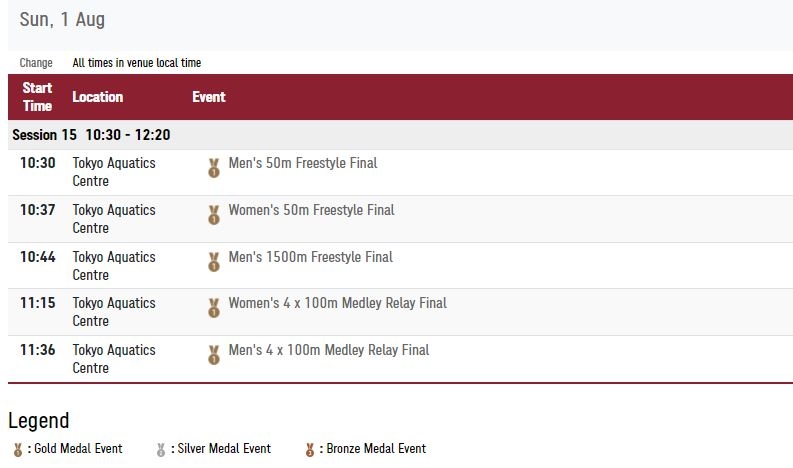Viewport: 793px width, 468px height.
Task: Click the Silver Medal Event legend icon
Action: click(x=161, y=450)
